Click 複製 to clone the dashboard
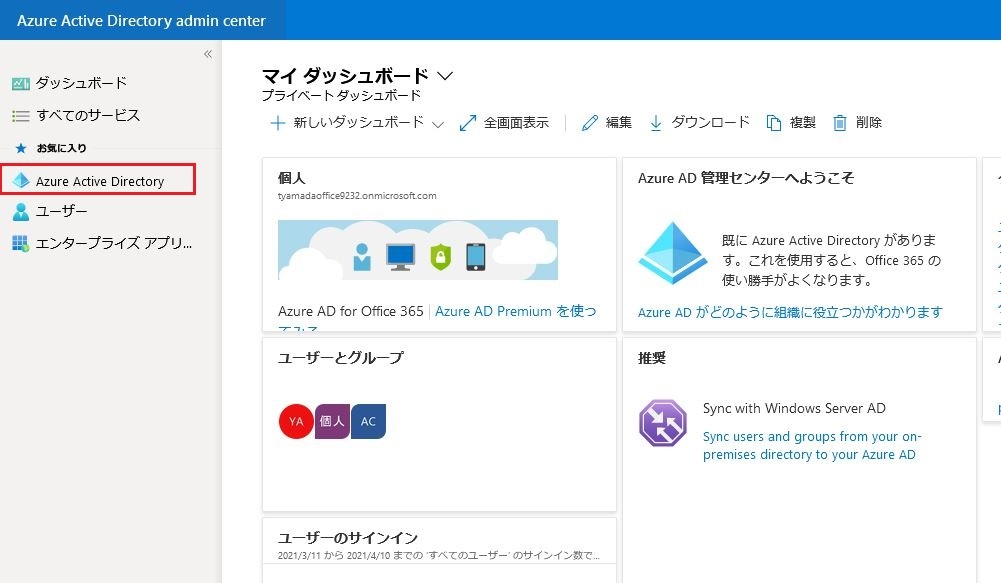This screenshot has height=583, width=1001. [x=791, y=123]
